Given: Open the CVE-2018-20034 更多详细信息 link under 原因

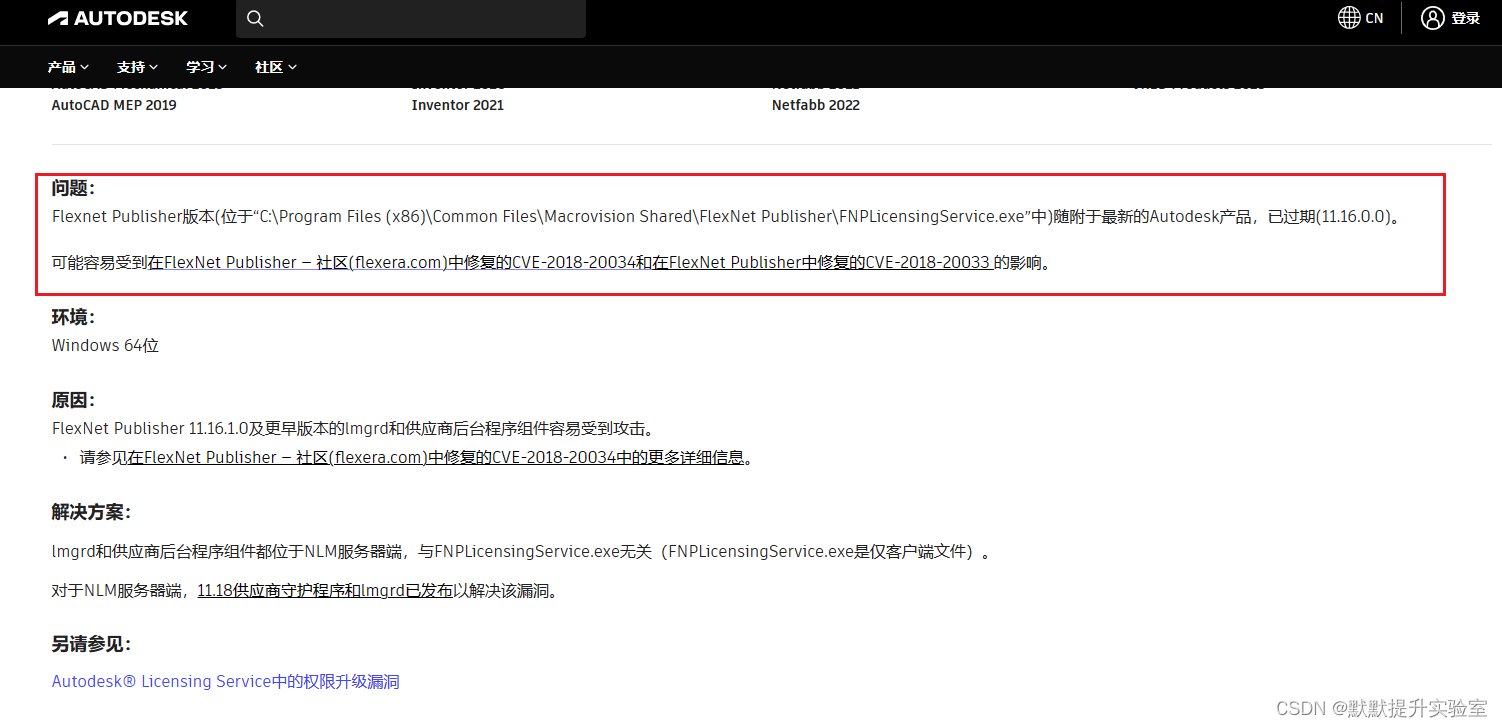Looking at the screenshot, I should (x=436, y=458).
